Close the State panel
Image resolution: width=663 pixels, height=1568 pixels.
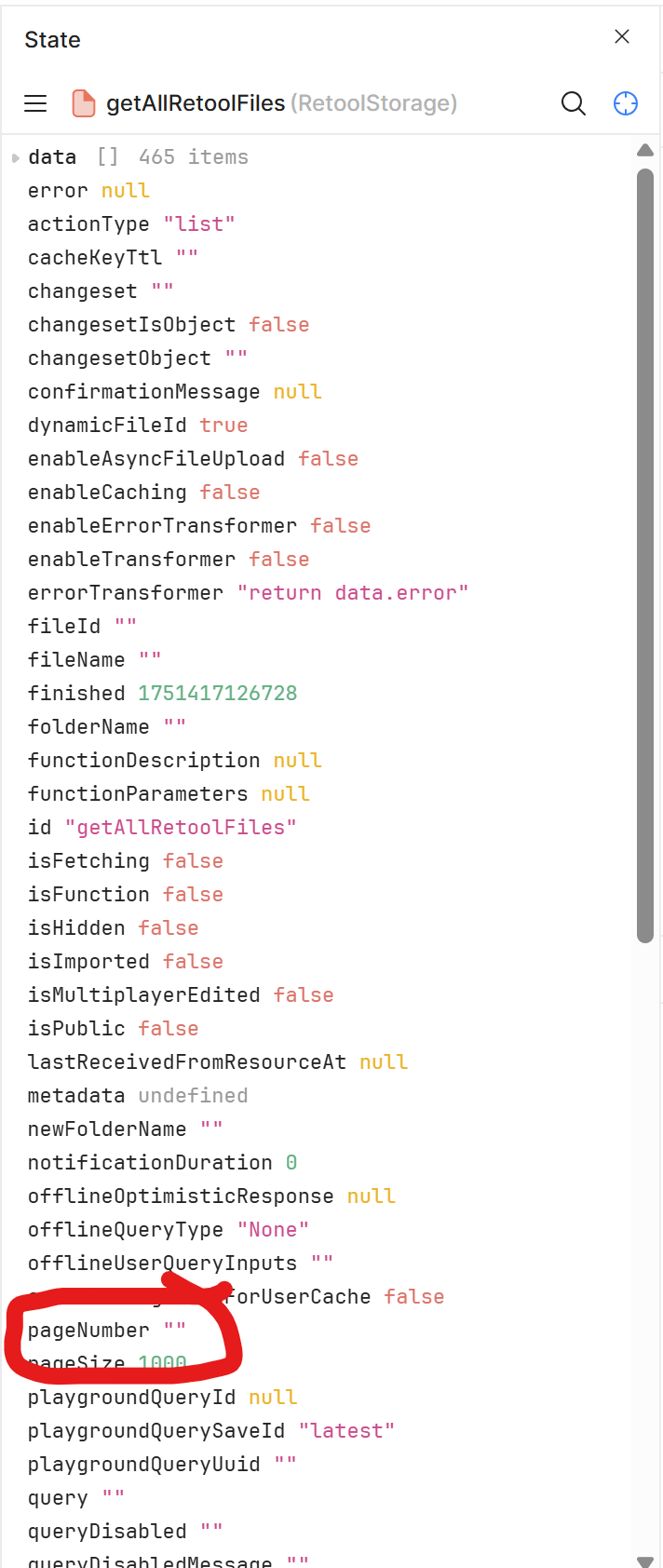pos(622,36)
